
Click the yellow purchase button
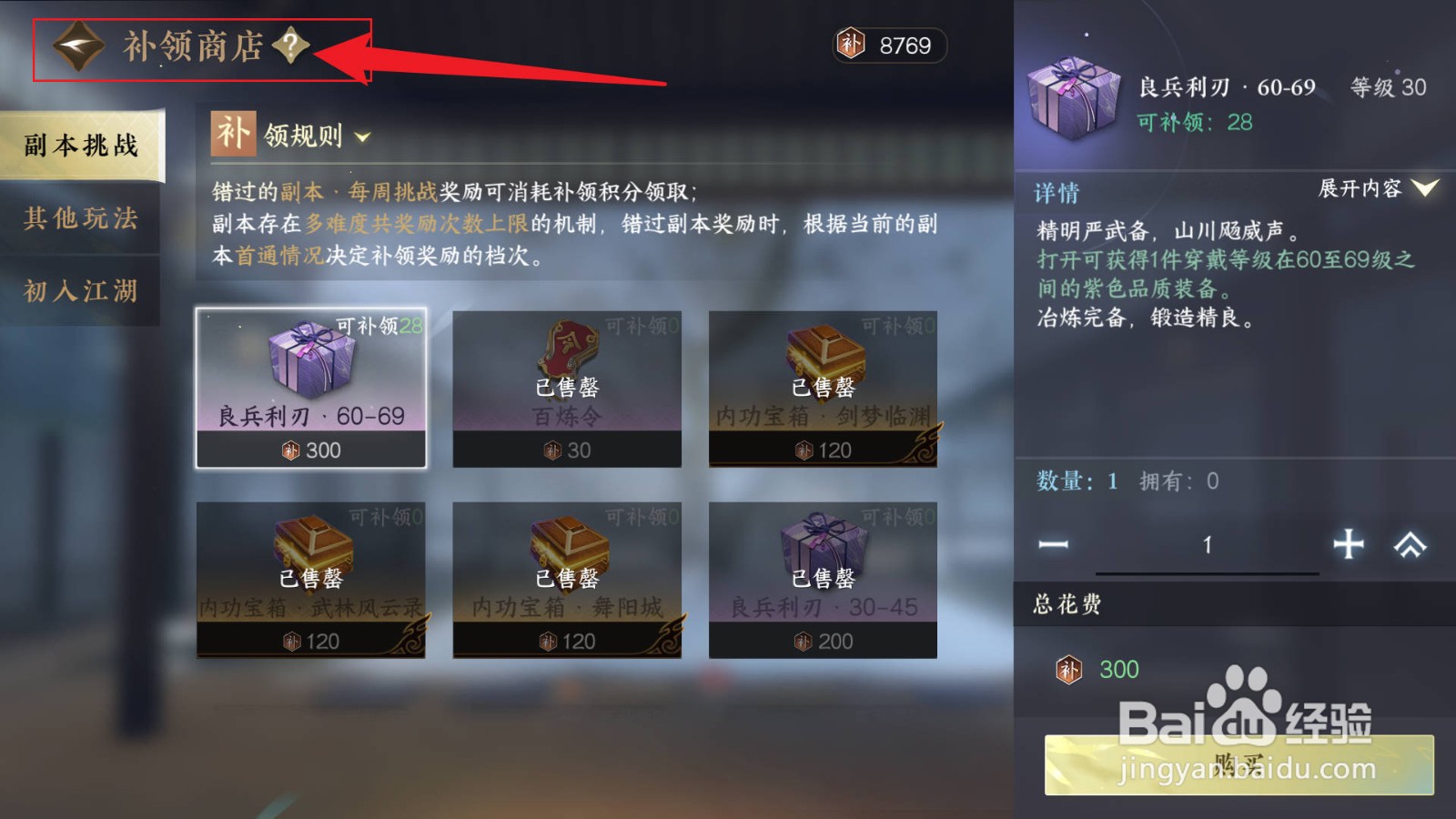[x=1239, y=764]
